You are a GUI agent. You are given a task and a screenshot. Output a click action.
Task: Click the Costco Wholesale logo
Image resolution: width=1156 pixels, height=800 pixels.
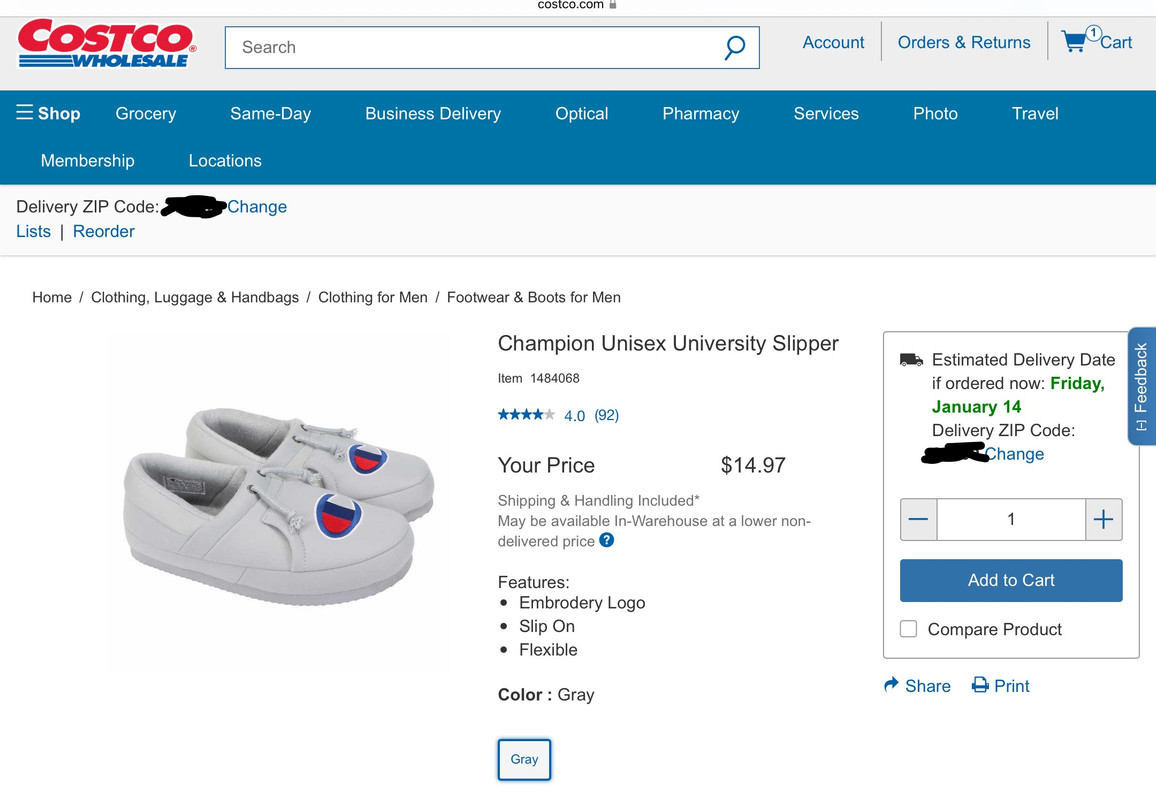point(107,43)
